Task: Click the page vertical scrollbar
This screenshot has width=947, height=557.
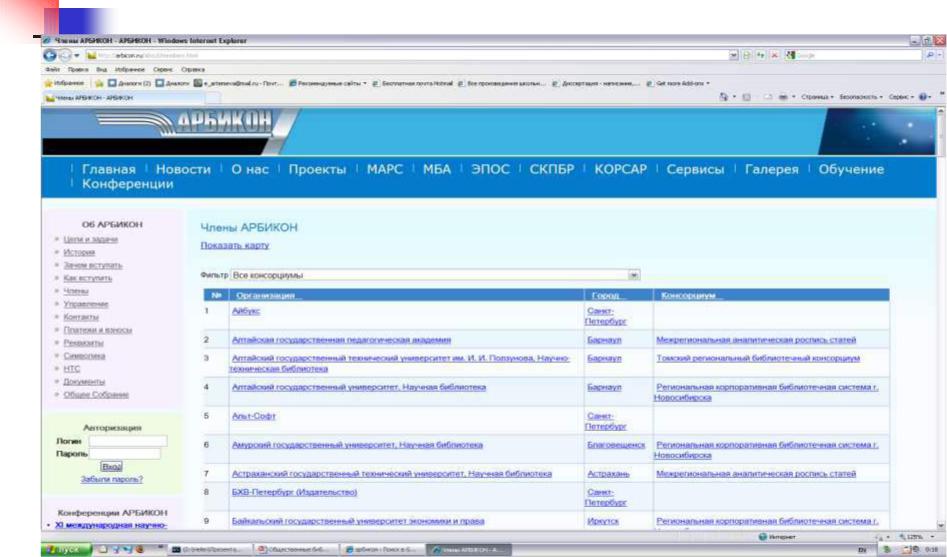Action: [940, 317]
